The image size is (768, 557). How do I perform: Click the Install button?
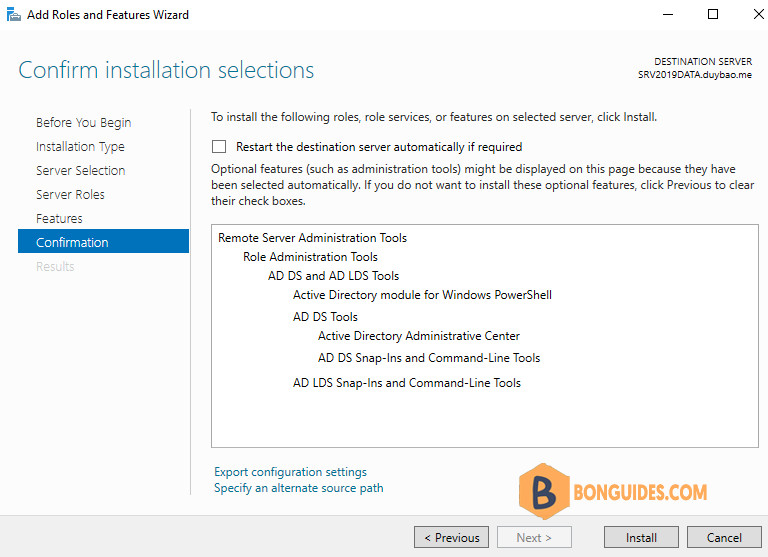(641, 537)
